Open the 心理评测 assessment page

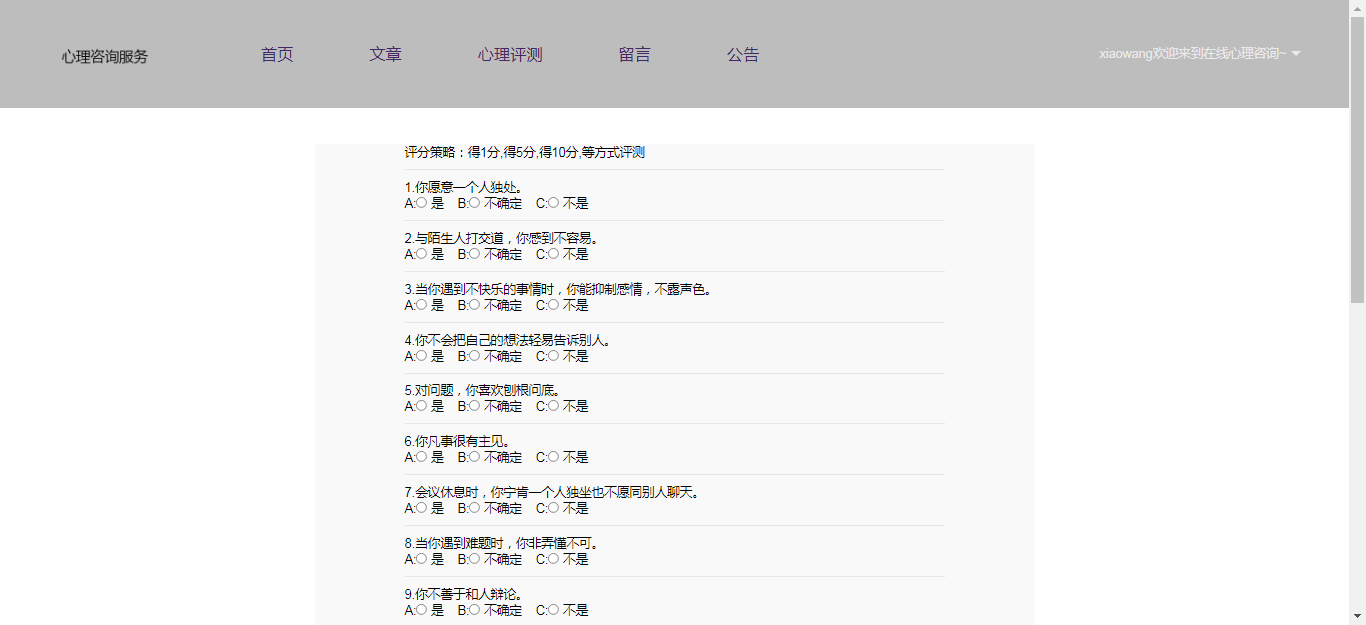click(x=510, y=55)
